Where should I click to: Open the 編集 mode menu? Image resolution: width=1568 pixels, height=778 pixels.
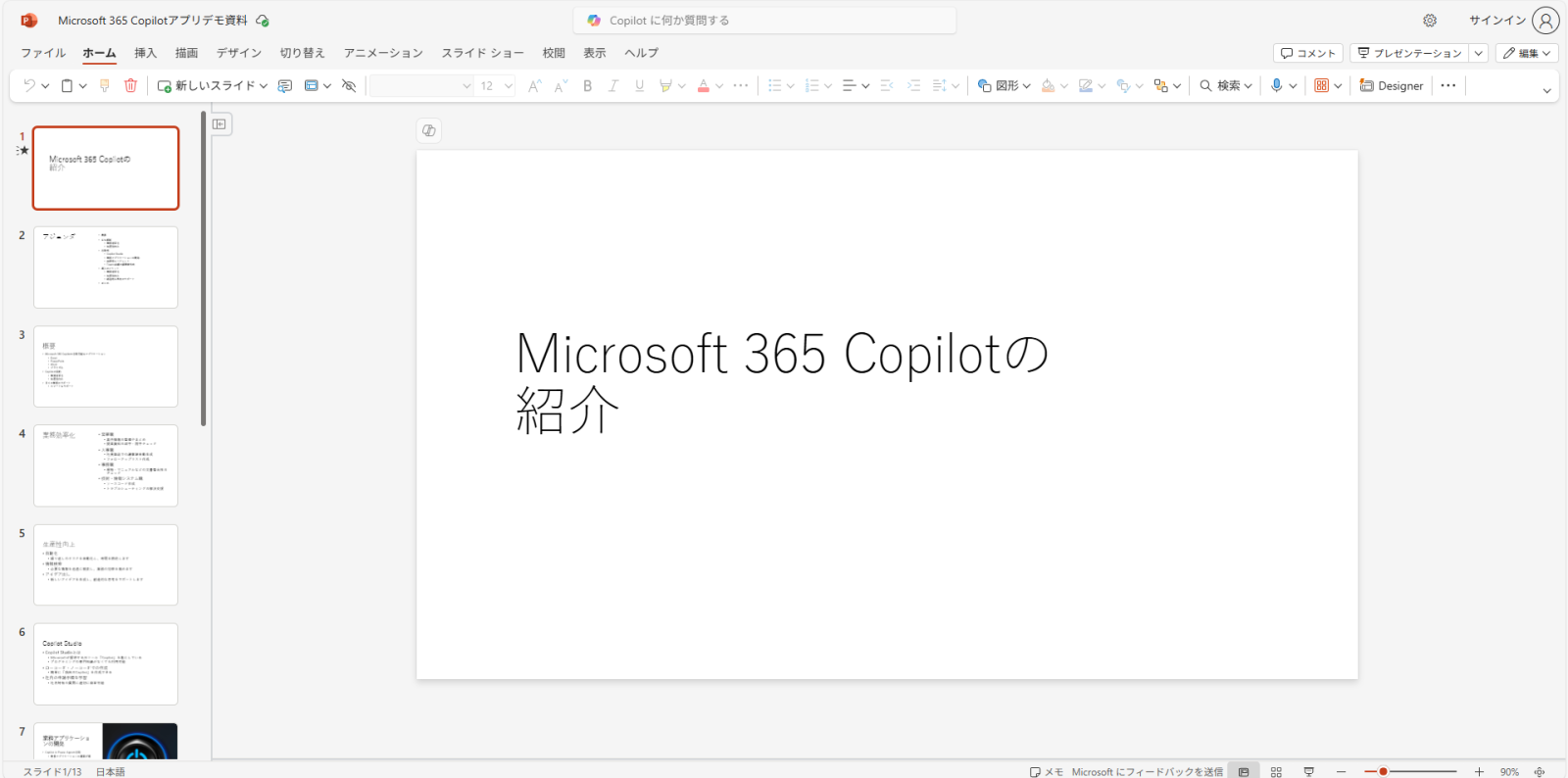pos(1527,53)
